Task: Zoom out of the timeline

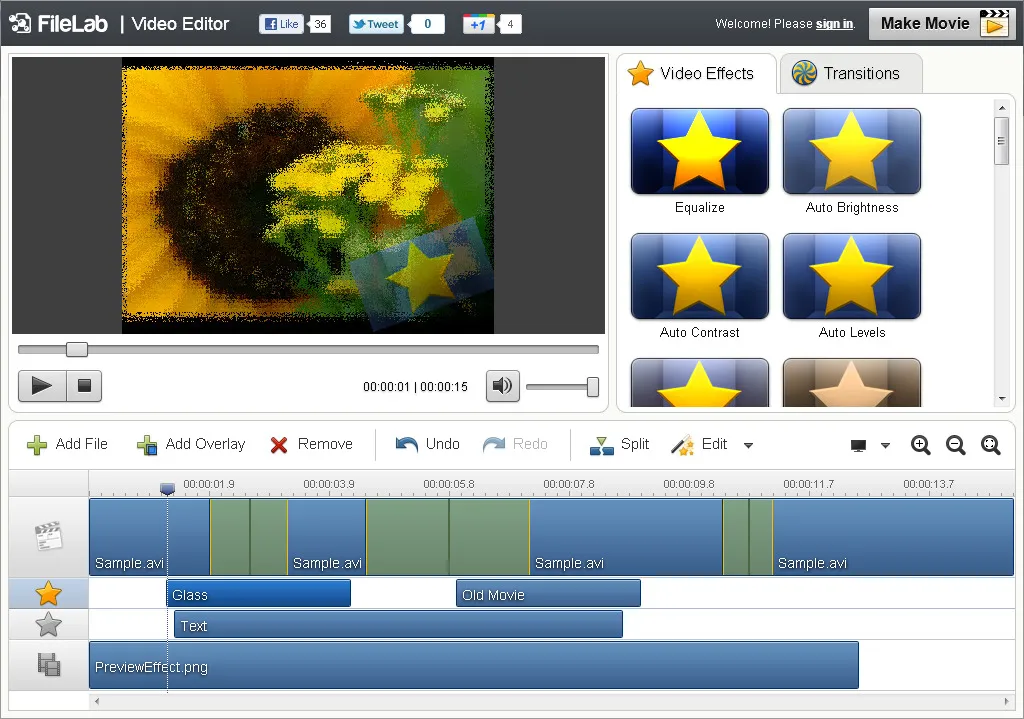Action: (955, 445)
